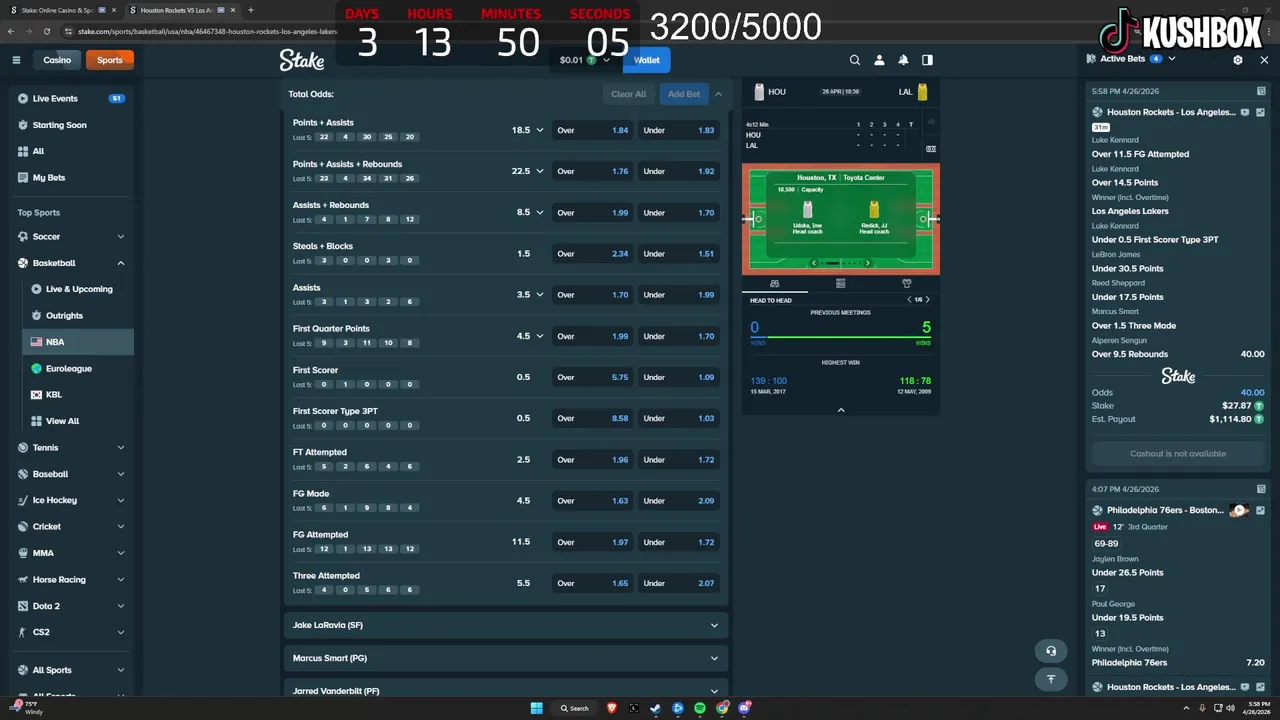Expand the Tennis sidebar category
Viewport: 1280px width, 720px height.
tap(121, 448)
